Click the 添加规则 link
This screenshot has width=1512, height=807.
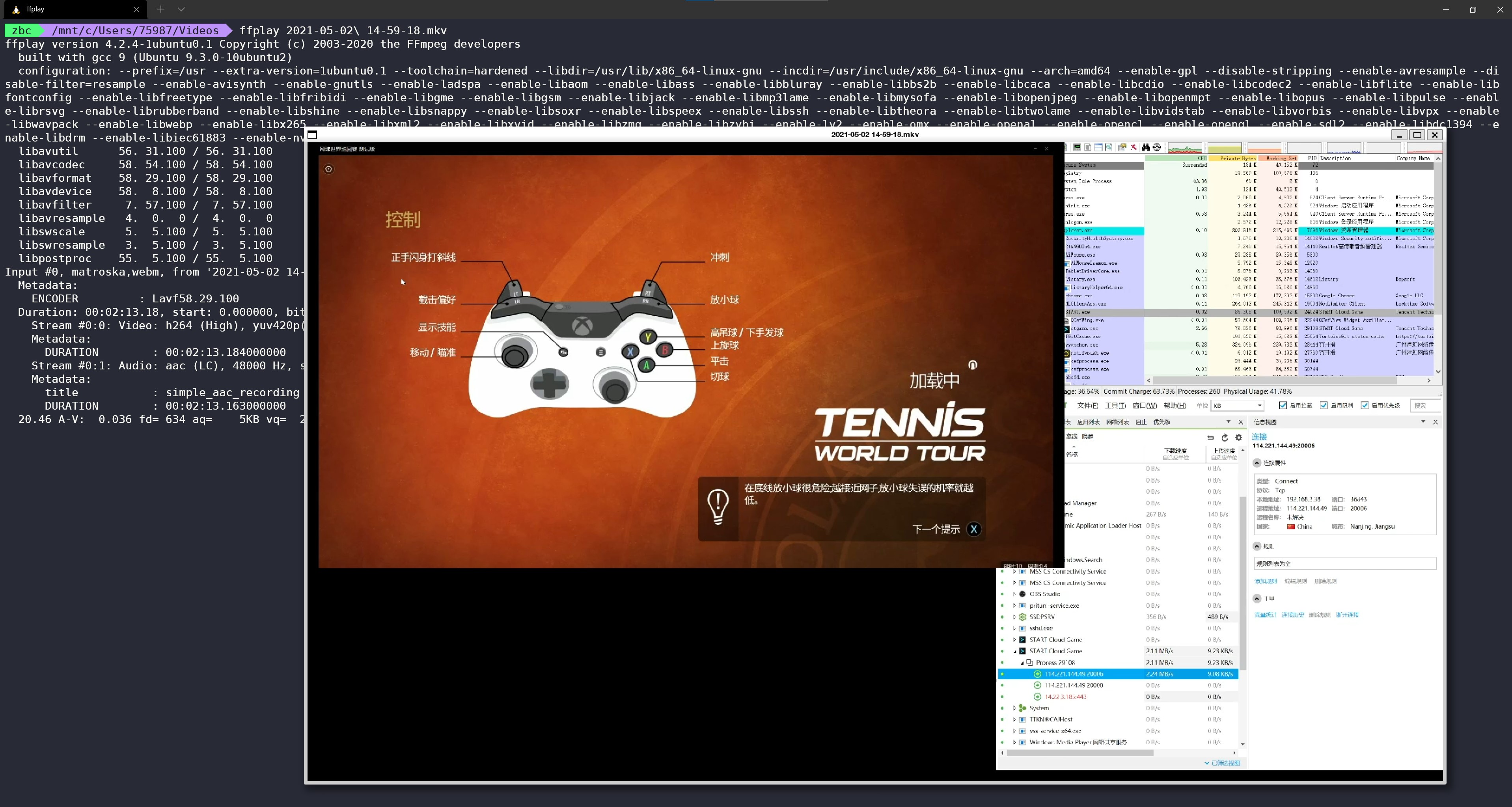click(x=1266, y=581)
